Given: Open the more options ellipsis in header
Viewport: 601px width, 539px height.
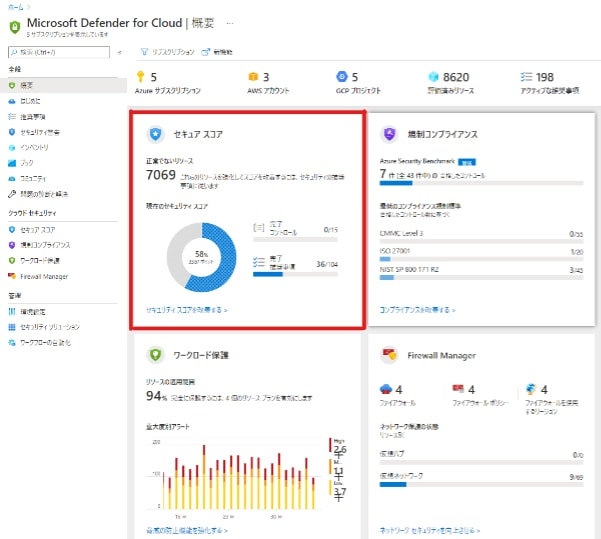Looking at the screenshot, I should (230, 23).
